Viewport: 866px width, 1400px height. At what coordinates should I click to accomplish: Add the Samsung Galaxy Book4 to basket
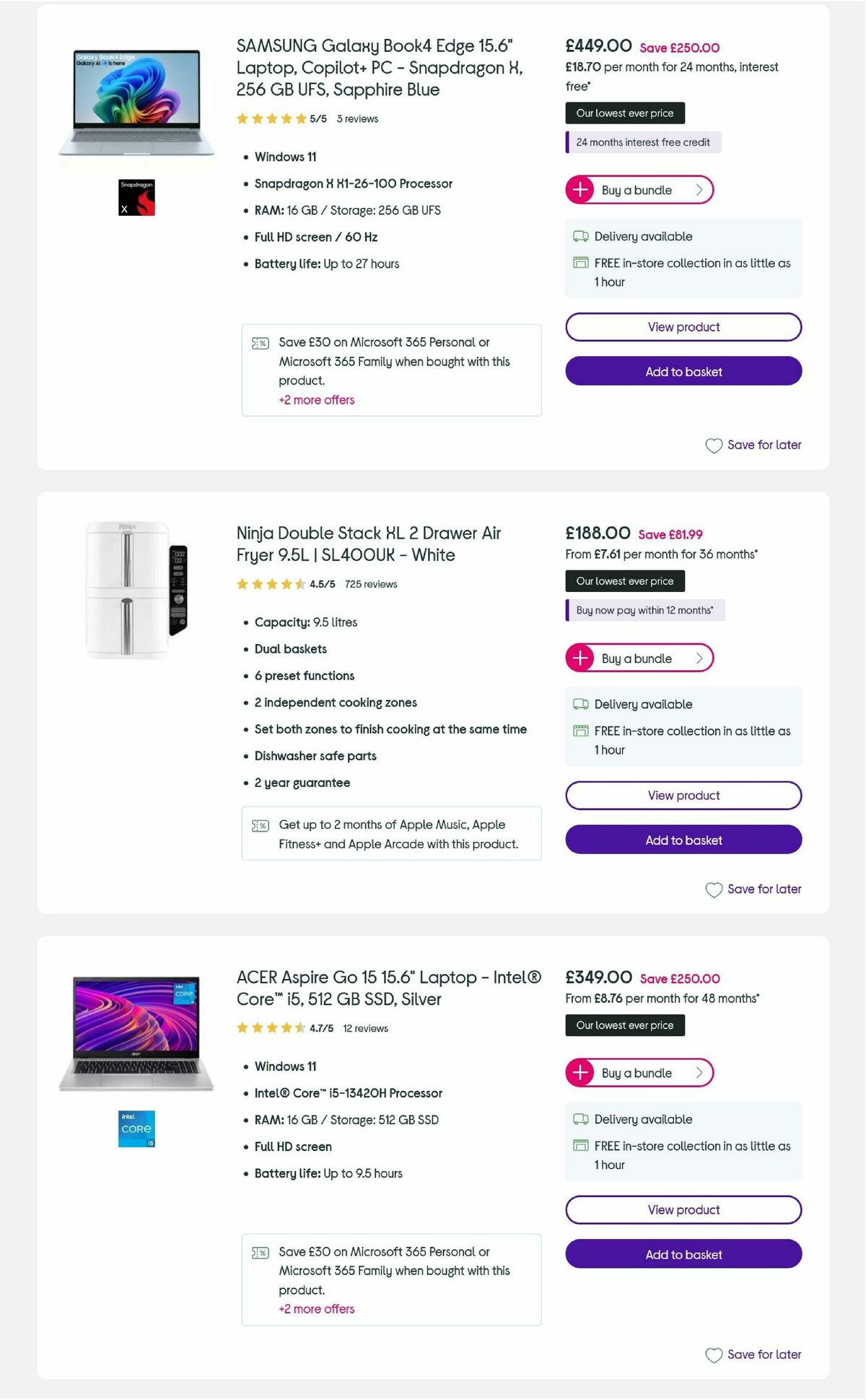pyautogui.click(x=683, y=371)
